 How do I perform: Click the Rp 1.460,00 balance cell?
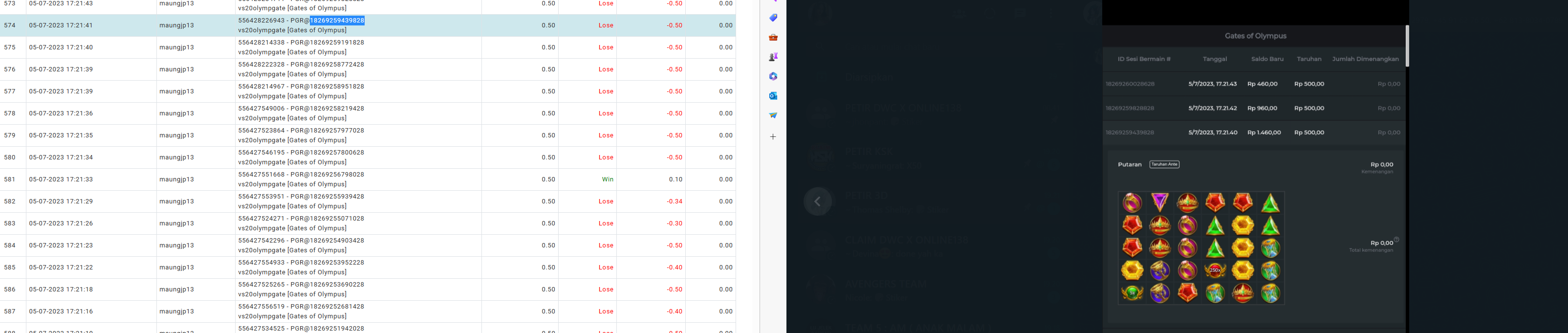1263,133
